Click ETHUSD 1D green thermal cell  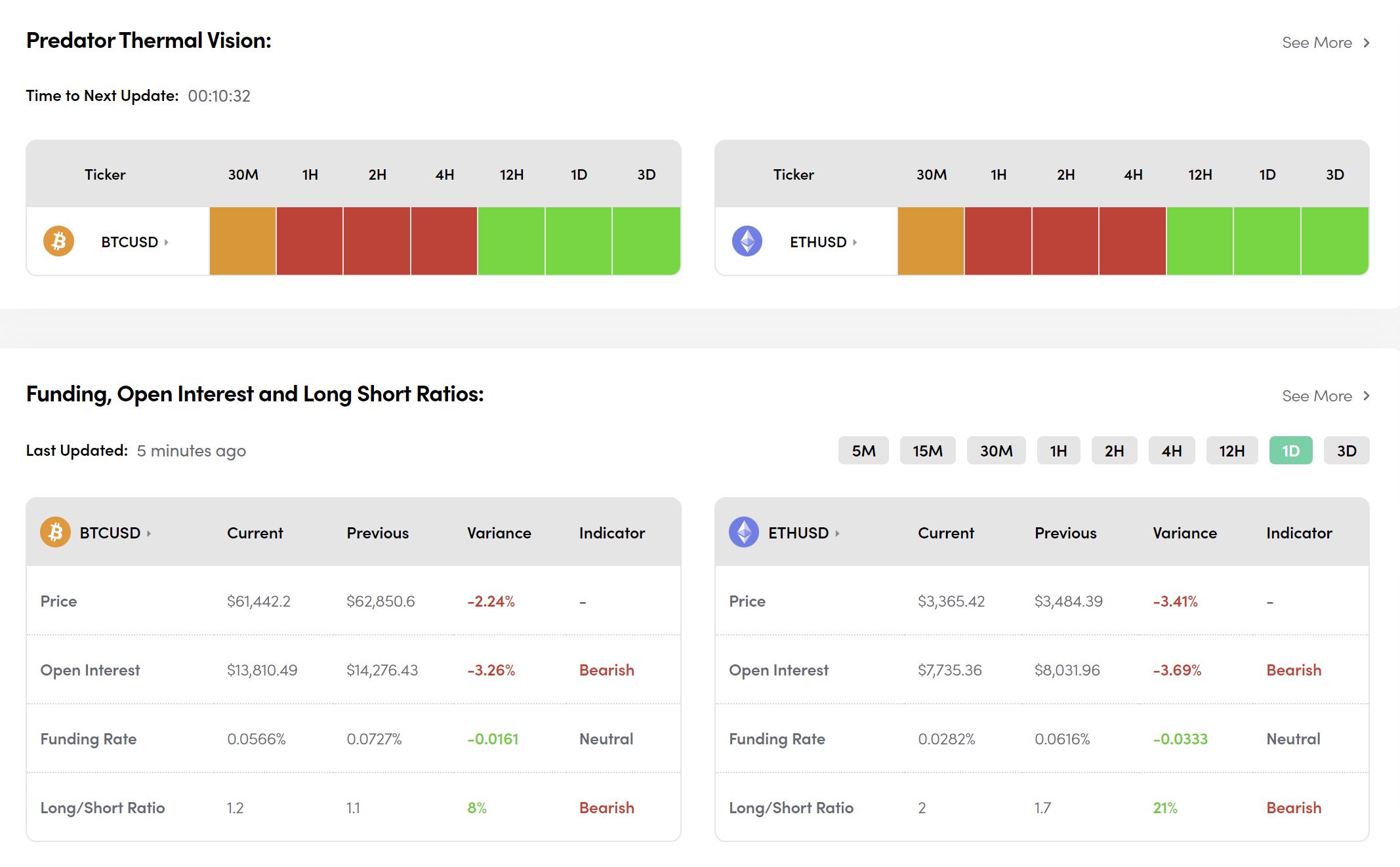coord(1267,241)
